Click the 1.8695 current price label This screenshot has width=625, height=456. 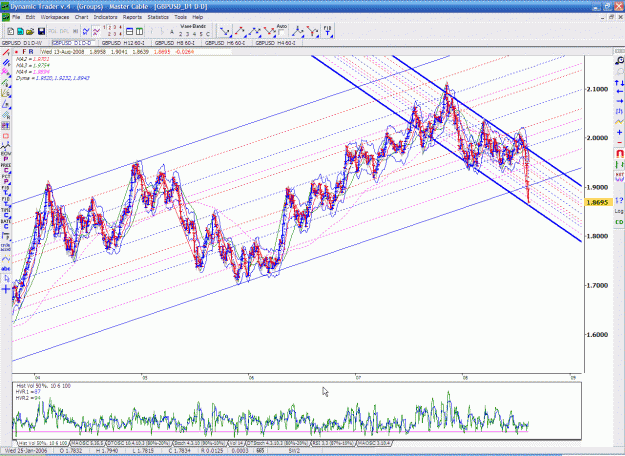598,202
